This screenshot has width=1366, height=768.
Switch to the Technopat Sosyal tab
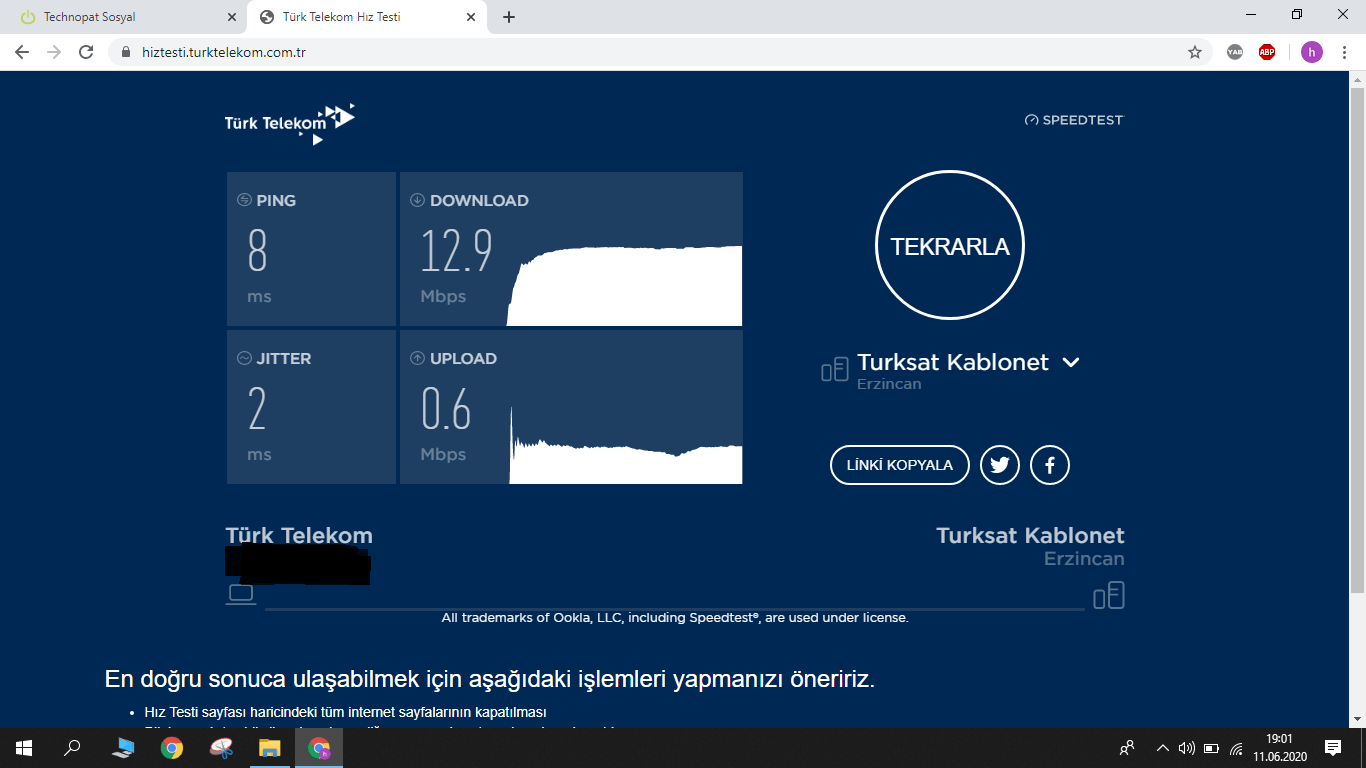tap(122, 17)
